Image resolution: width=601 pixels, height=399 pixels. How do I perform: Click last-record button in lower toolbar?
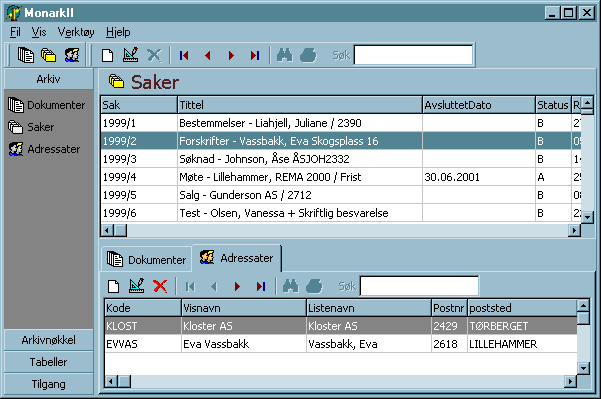click(261, 286)
